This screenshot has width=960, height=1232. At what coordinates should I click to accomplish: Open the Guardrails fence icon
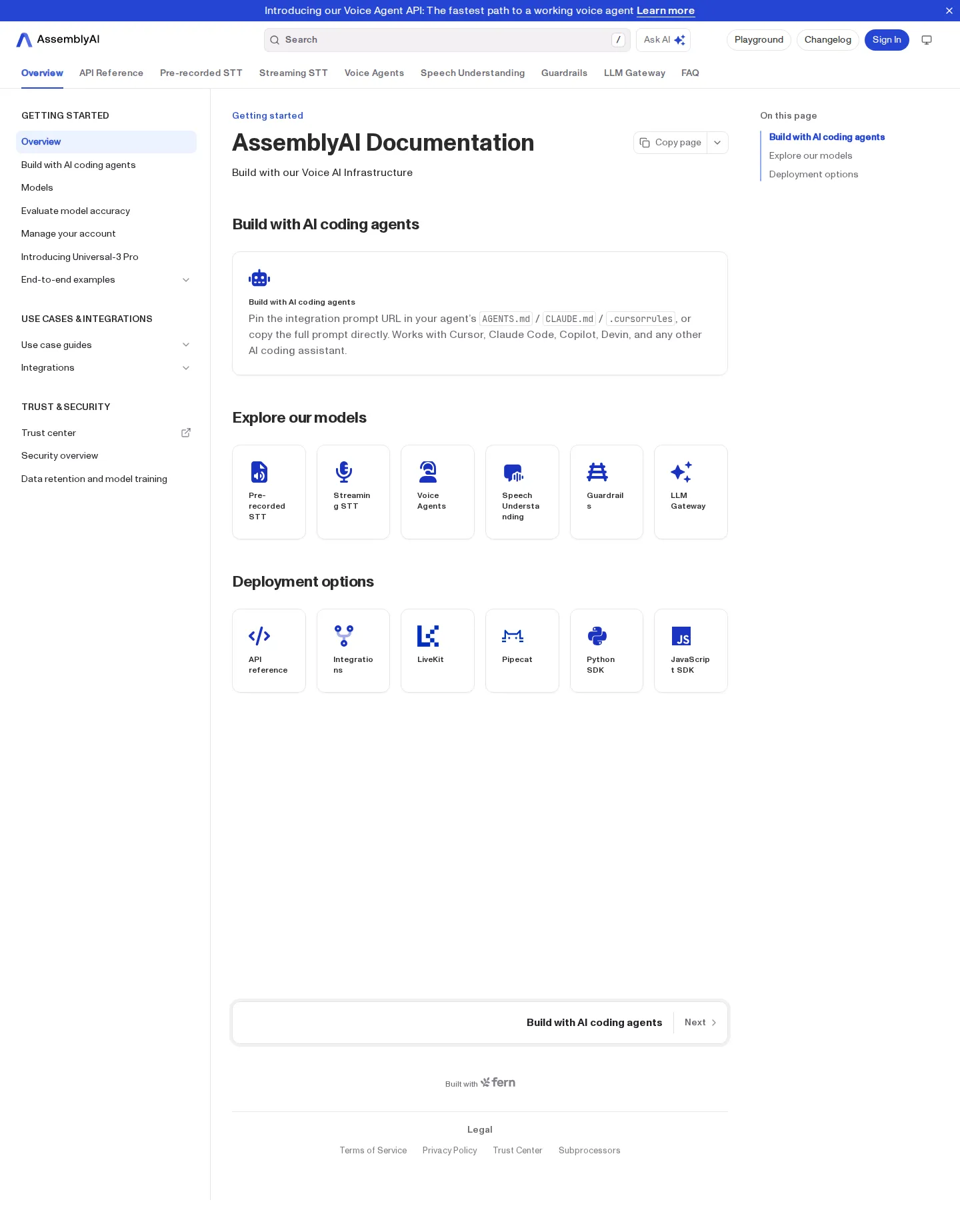click(597, 471)
